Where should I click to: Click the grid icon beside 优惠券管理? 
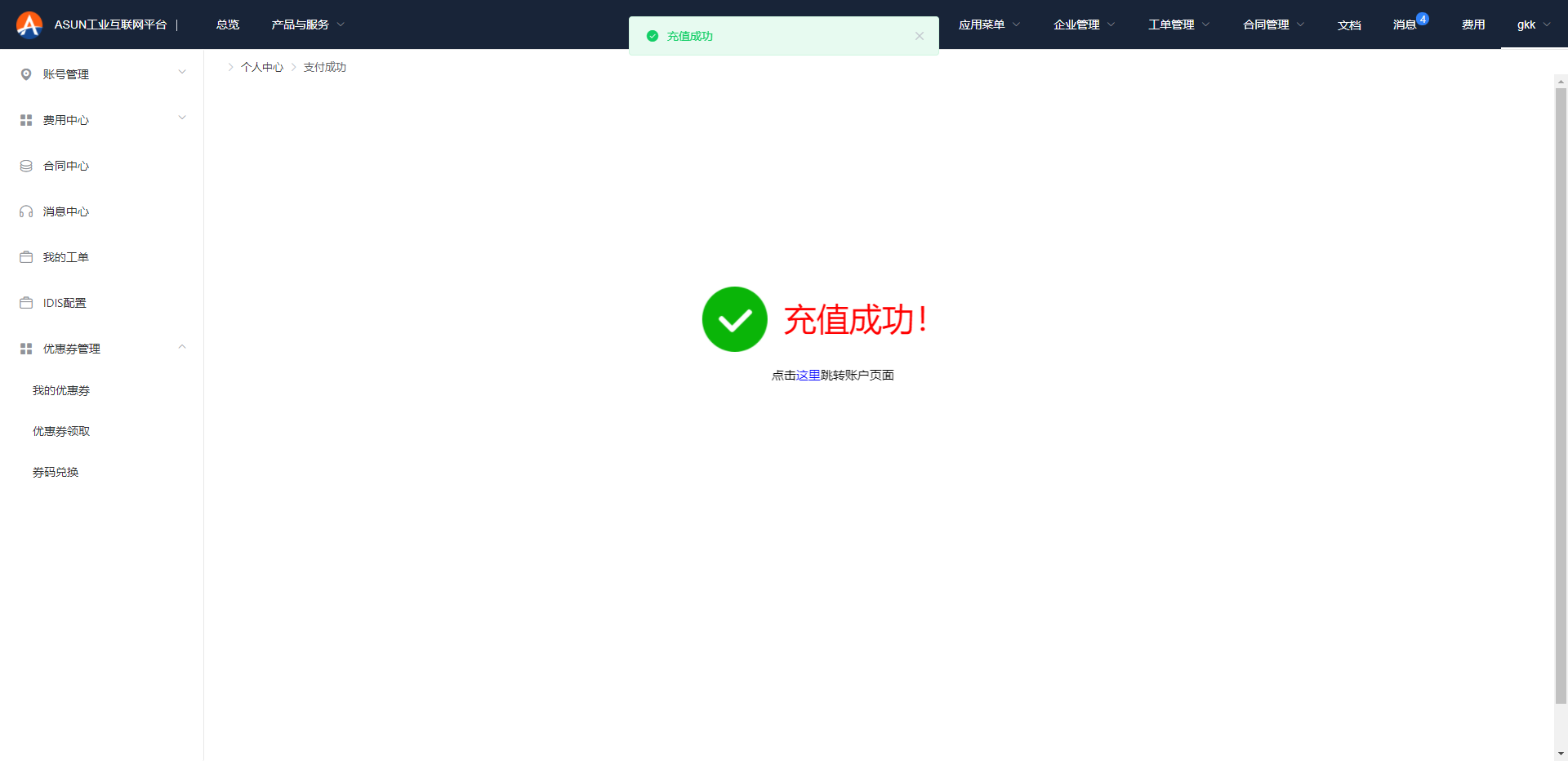(x=26, y=349)
